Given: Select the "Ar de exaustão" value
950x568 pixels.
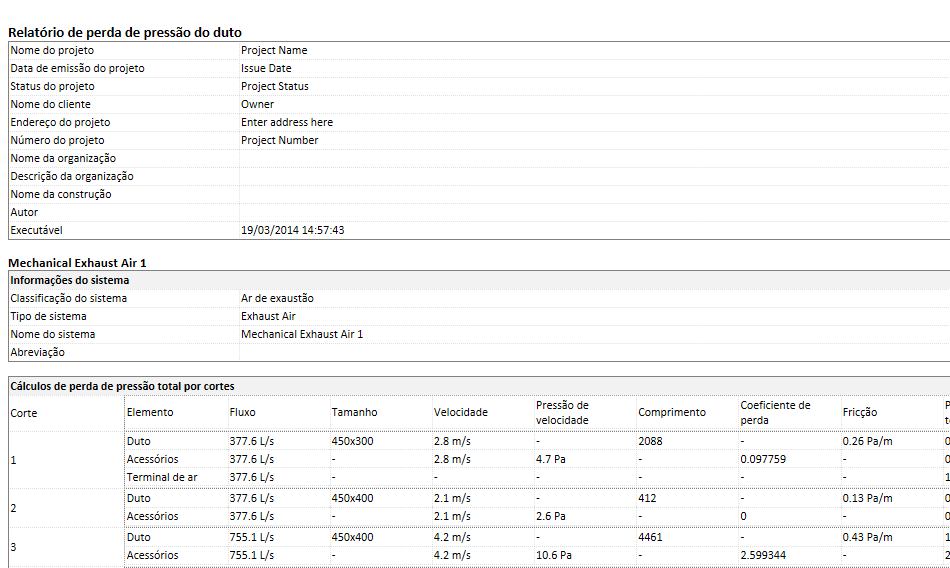Looking at the screenshot, I should (x=277, y=298).
